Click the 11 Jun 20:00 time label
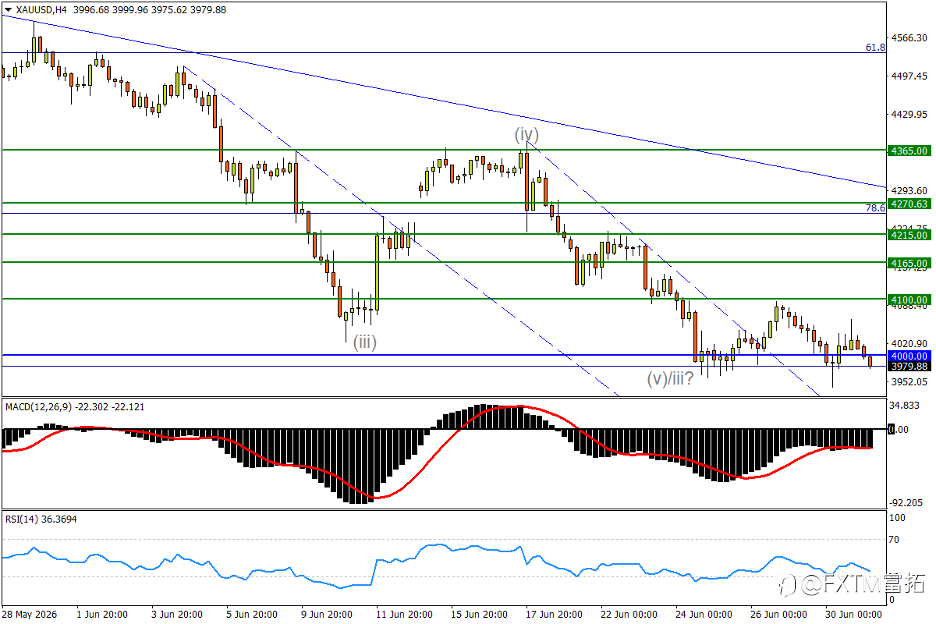 click(x=404, y=614)
